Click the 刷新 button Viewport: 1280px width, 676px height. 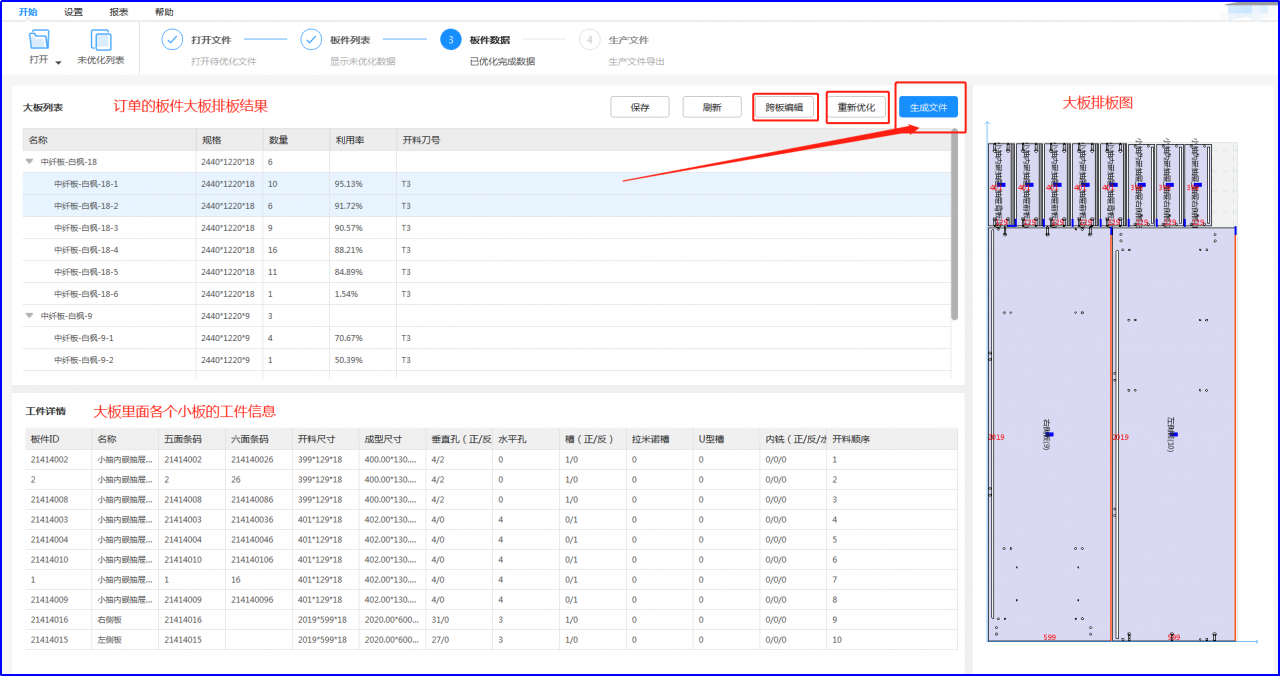pyautogui.click(x=712, y=107)
